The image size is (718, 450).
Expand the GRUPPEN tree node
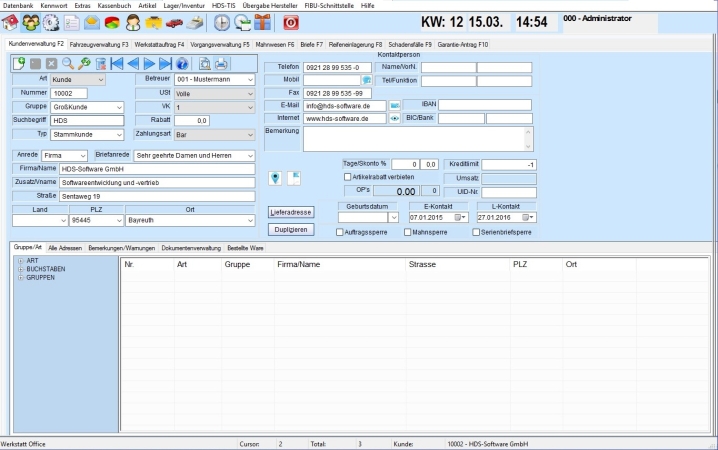19,277
